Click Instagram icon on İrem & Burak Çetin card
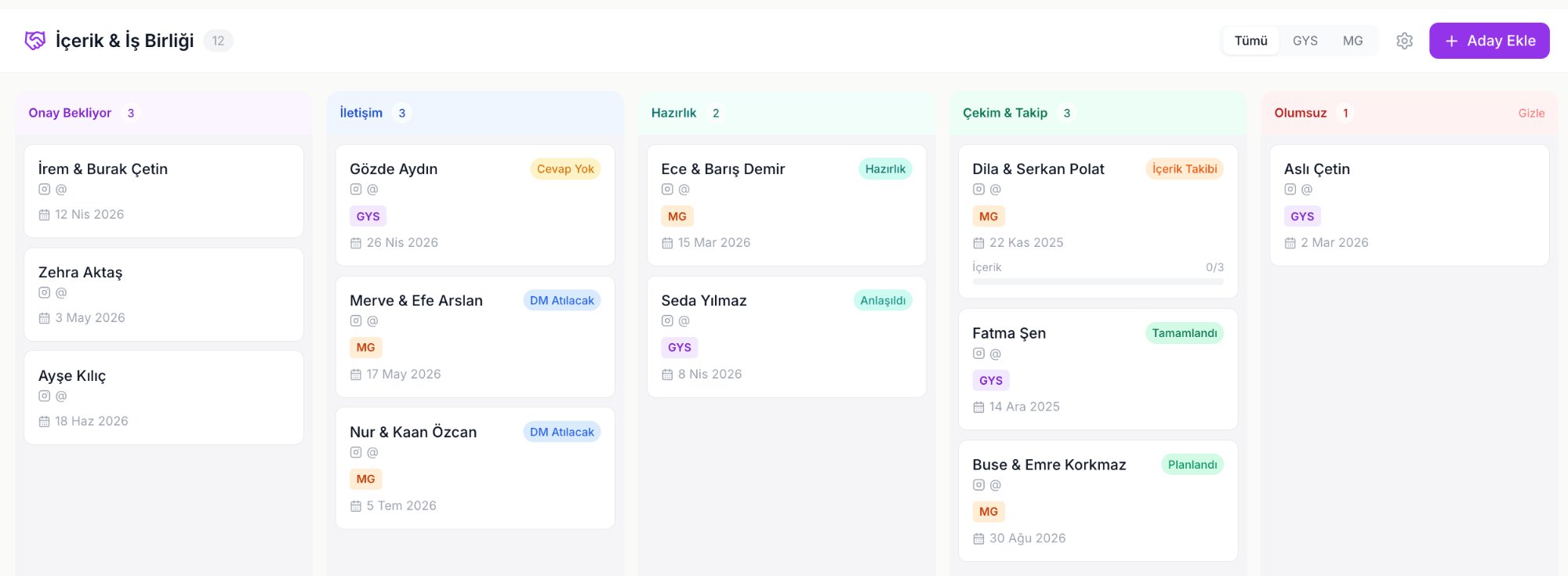 click(x=45, y=190)
